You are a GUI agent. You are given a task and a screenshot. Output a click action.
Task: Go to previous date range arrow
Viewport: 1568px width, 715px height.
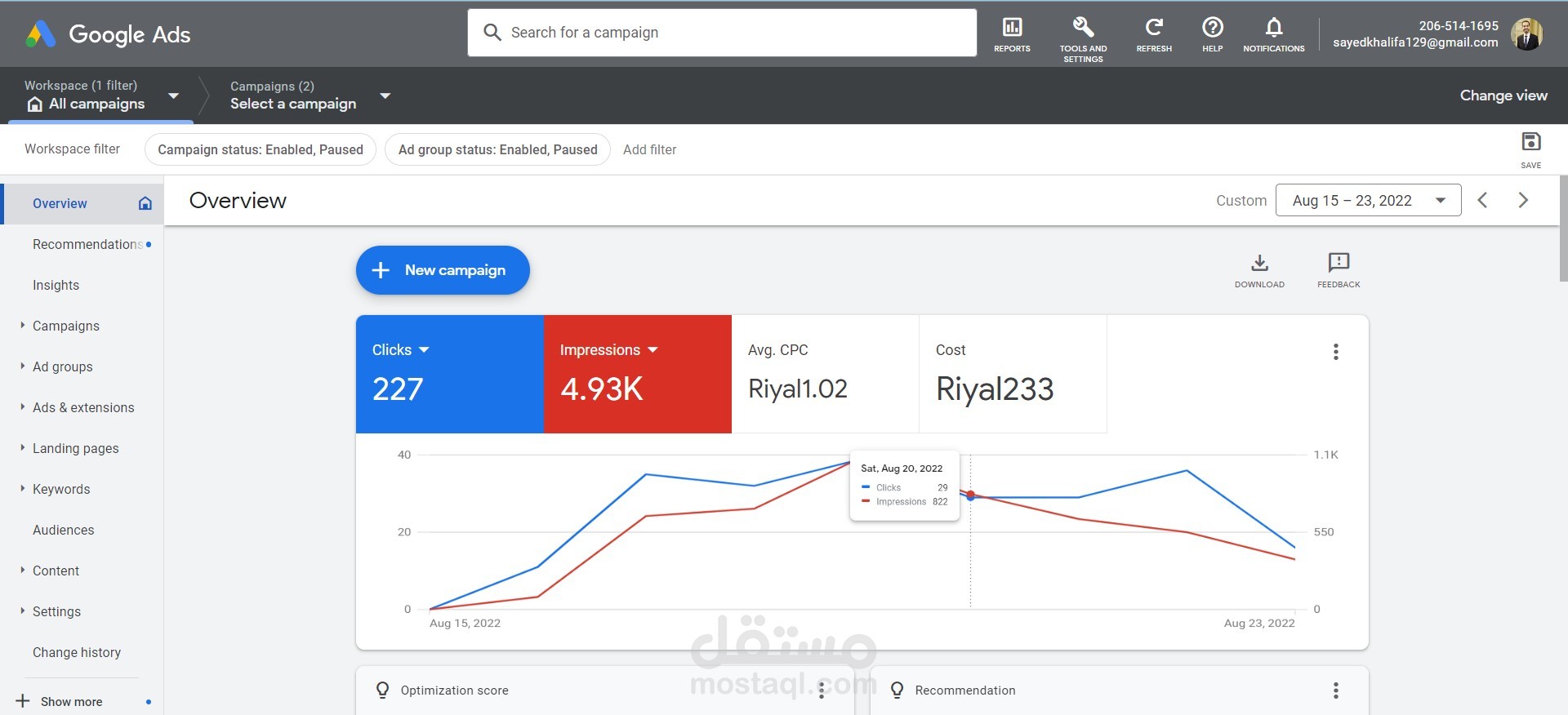(1483, 200)
